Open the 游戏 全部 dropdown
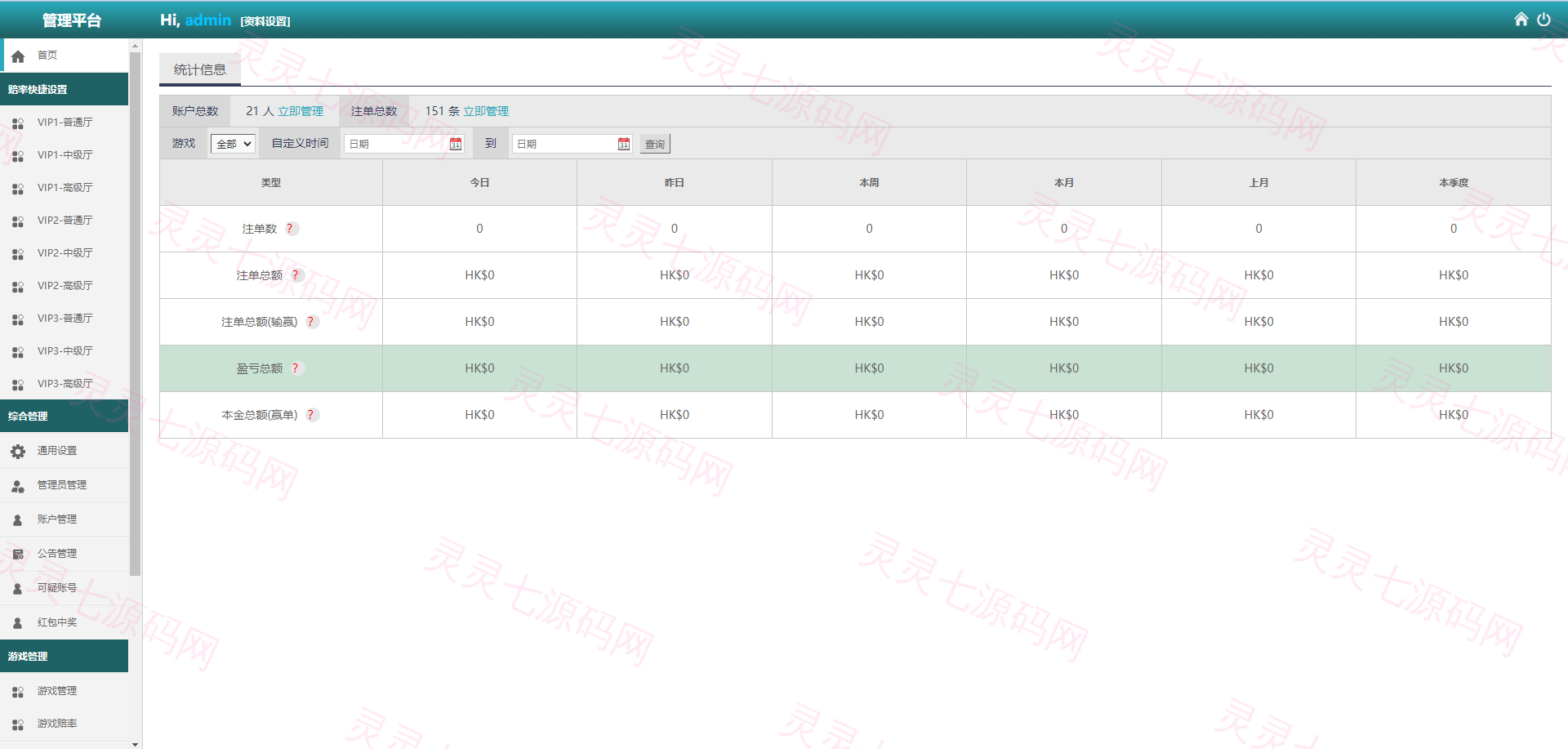The height and width of the screenshot is (749, 1568). point(234,144)
